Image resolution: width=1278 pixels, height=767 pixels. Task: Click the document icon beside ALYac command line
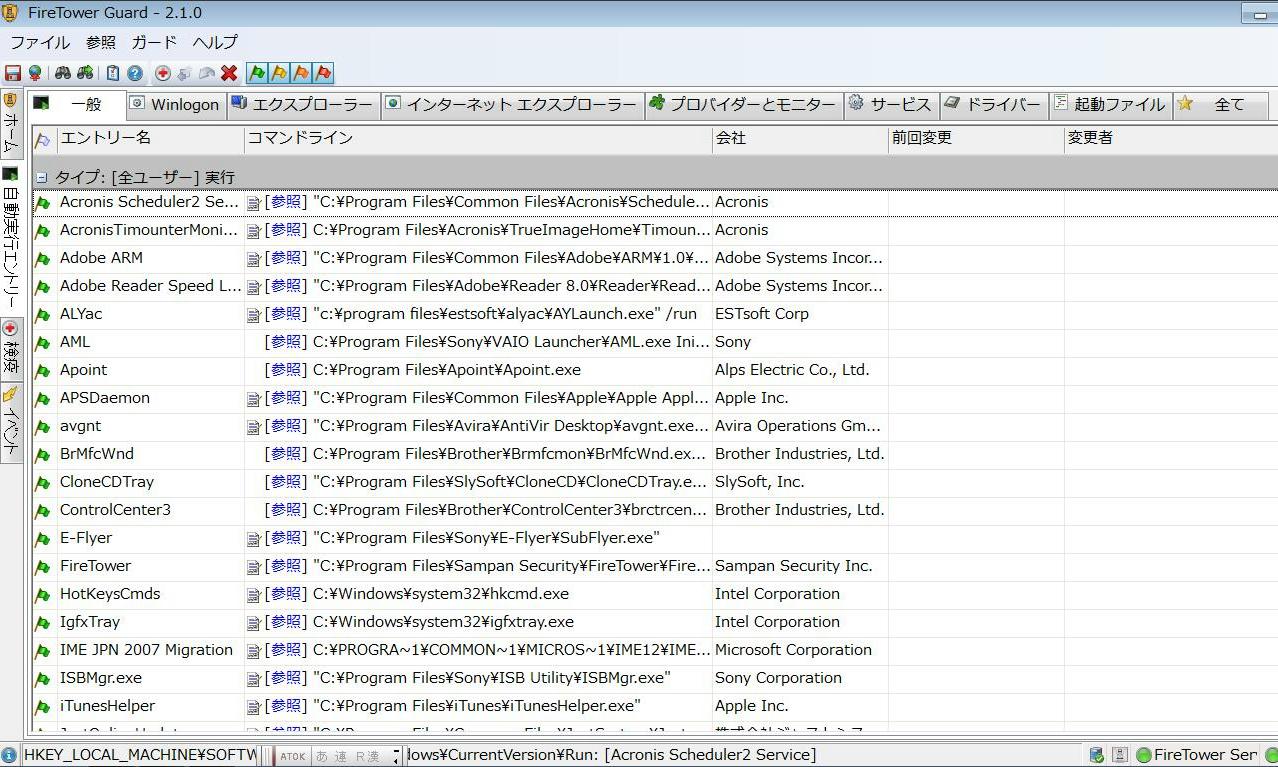[x=254, y=314]
